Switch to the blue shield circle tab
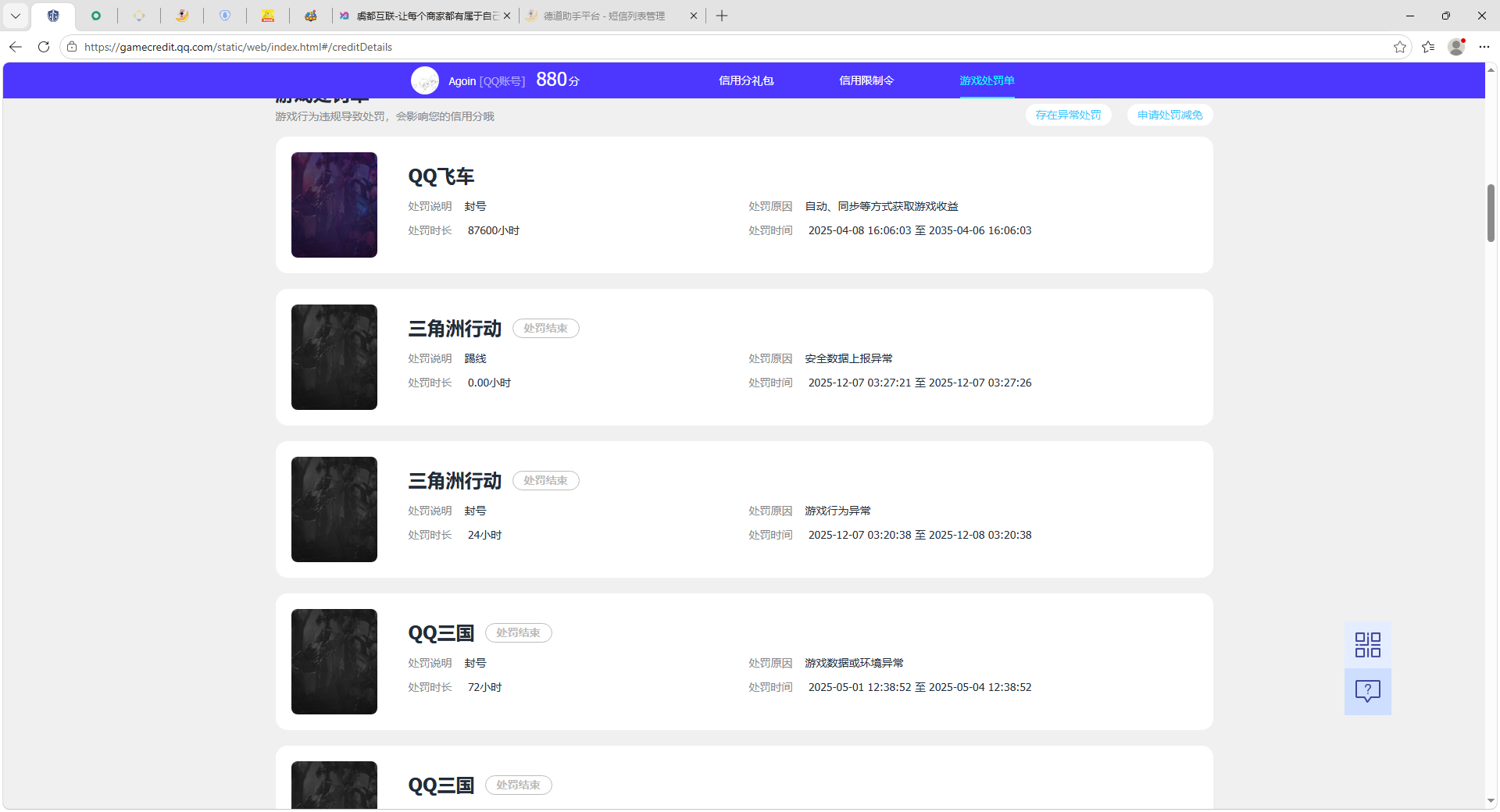 click(225, 16)
